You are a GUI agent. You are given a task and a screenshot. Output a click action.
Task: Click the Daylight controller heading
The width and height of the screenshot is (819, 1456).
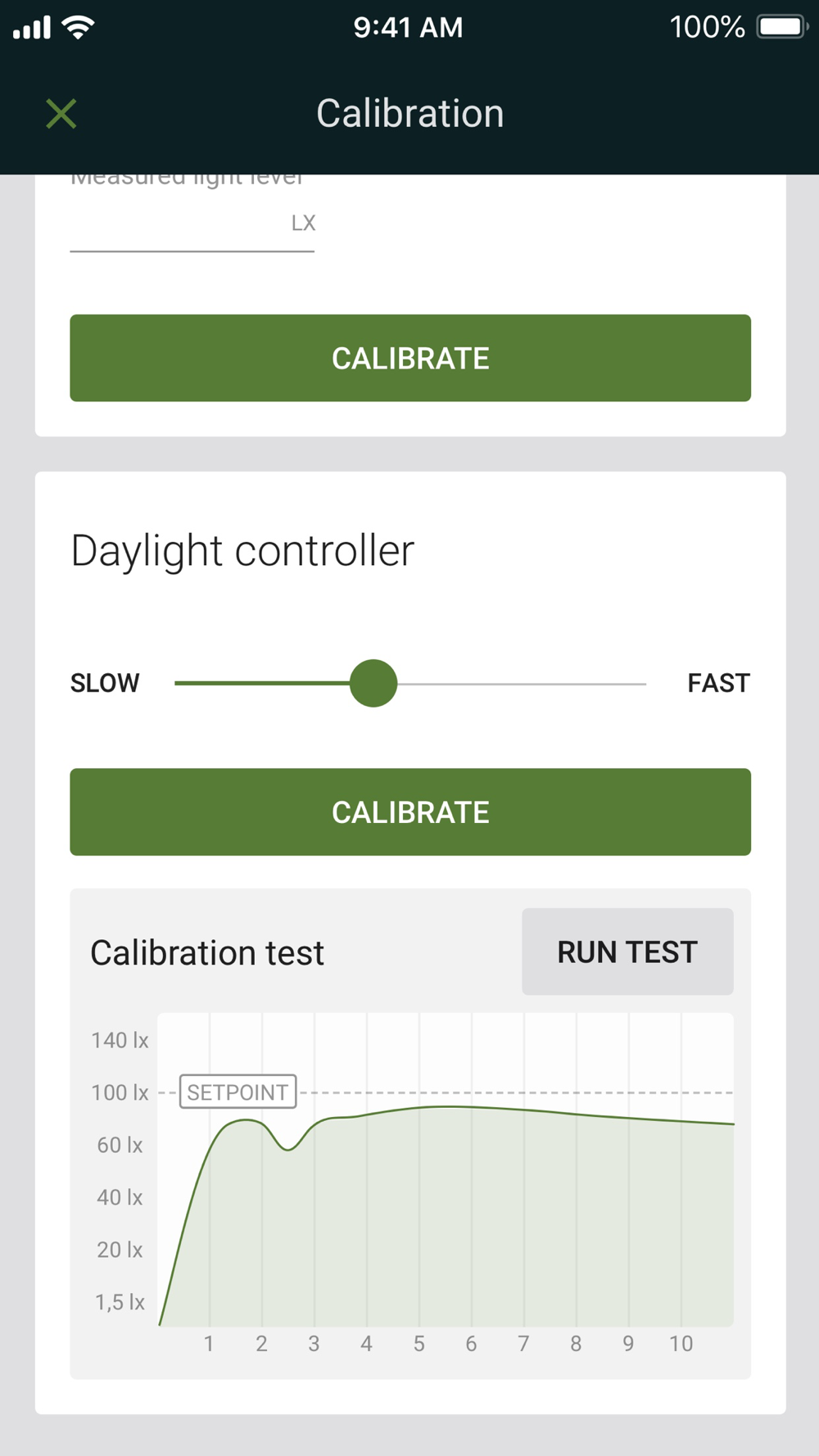[242, 550]
